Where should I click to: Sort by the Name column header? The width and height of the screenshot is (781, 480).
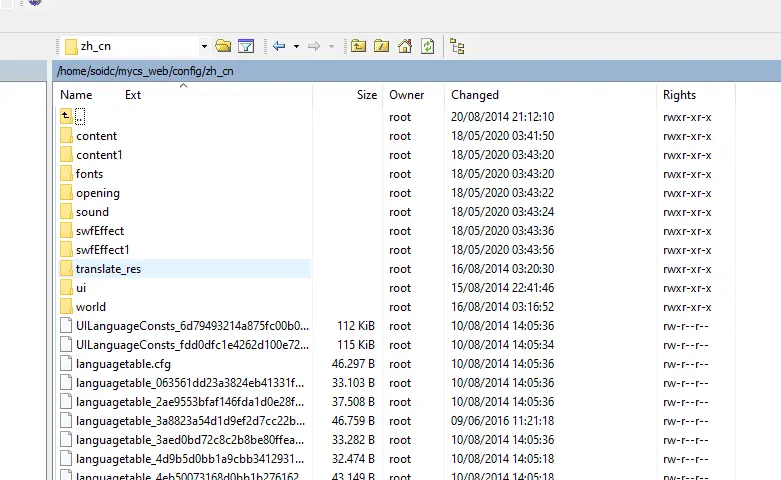click(x=76, y=95)
